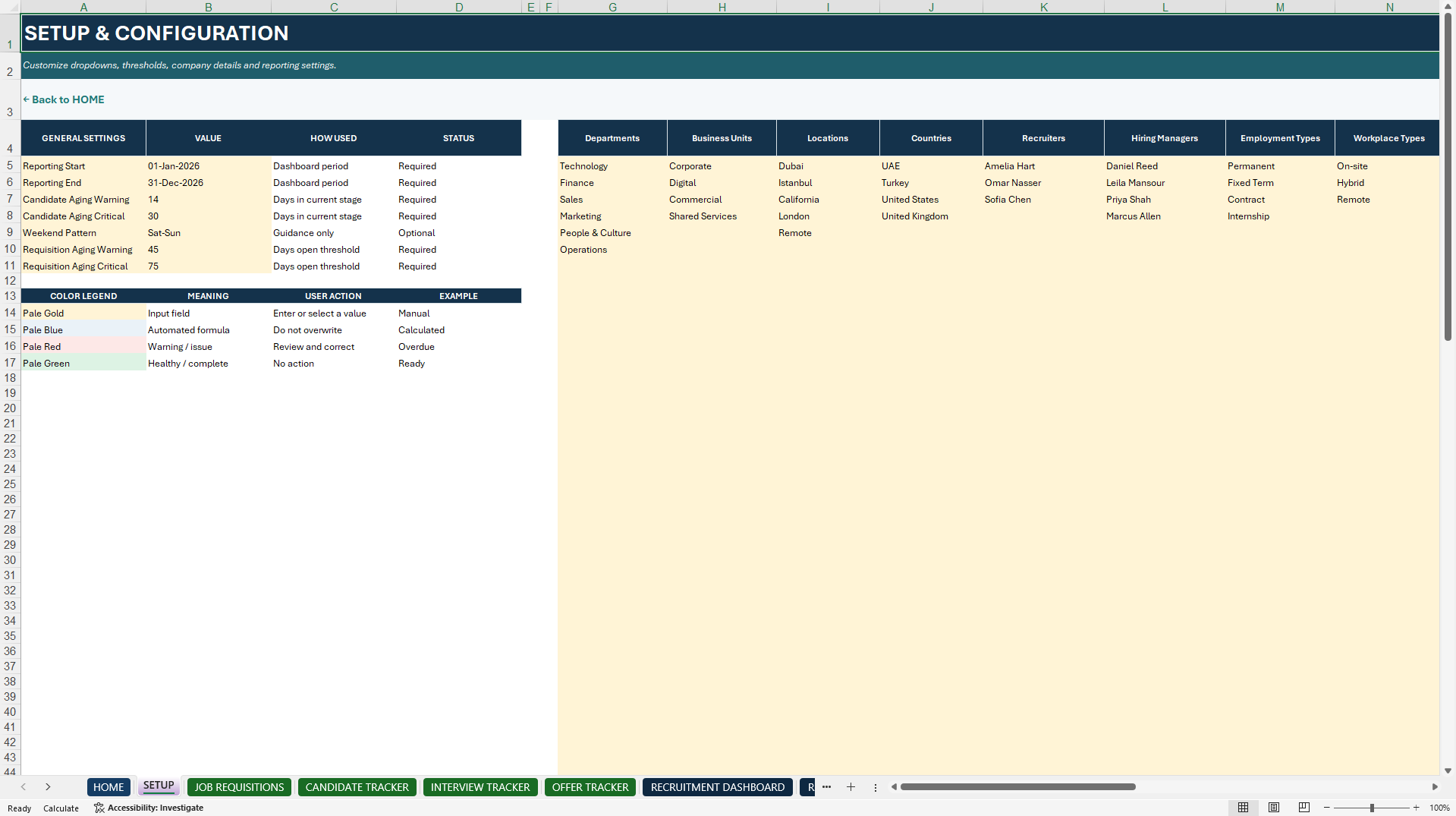This screenshot has height=816, width=1456.
Task: Click the horizontal scrollbar thumb
Action: [1017, 787]
